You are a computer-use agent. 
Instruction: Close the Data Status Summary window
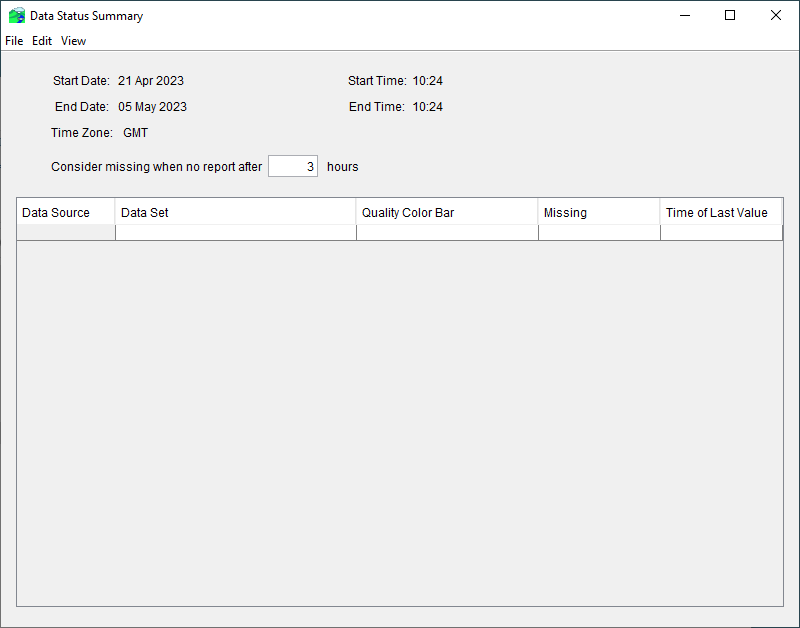point(776,15)
